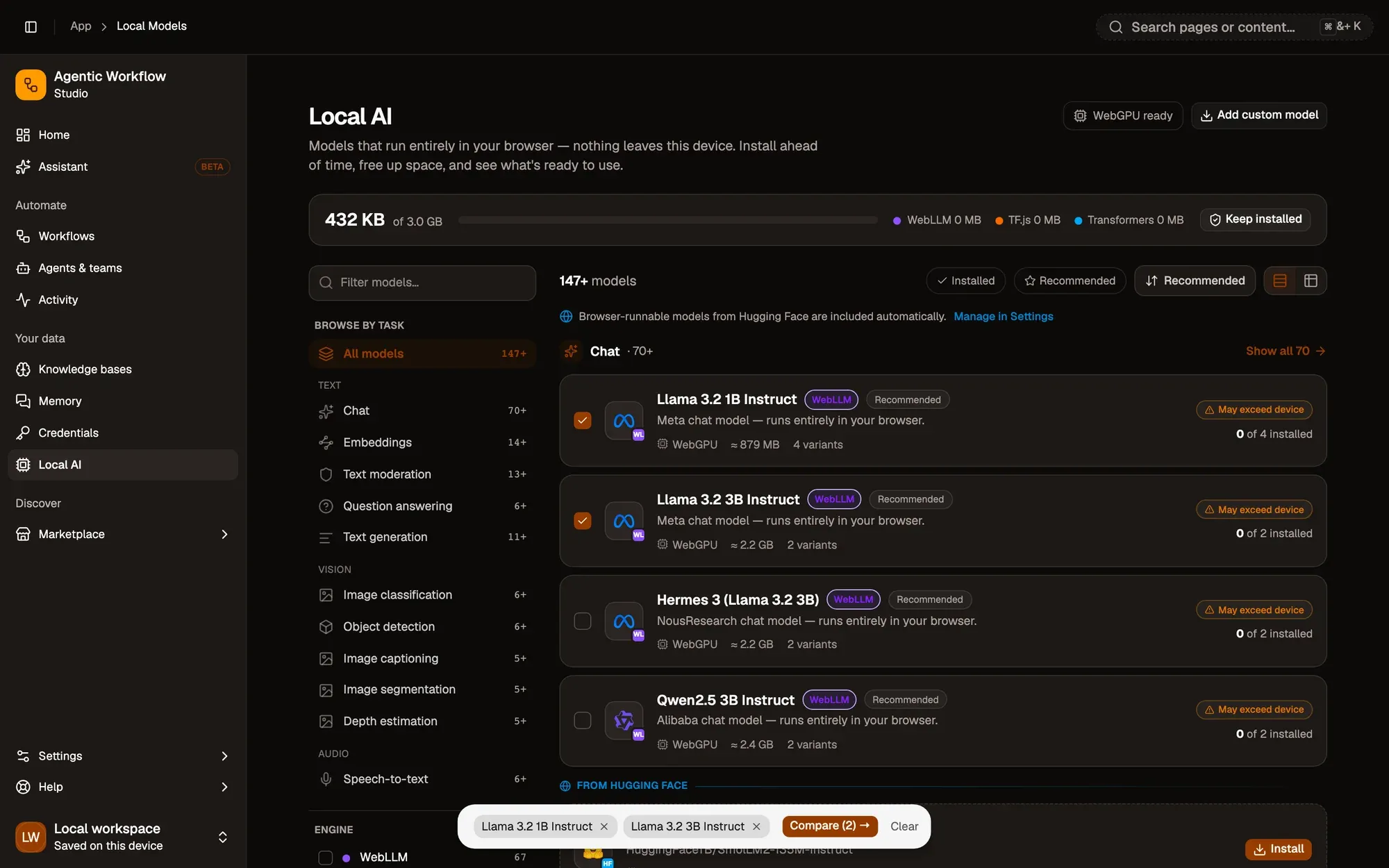
Task: Enable the WebLLM engine checkbox
Action: point(325,858)
